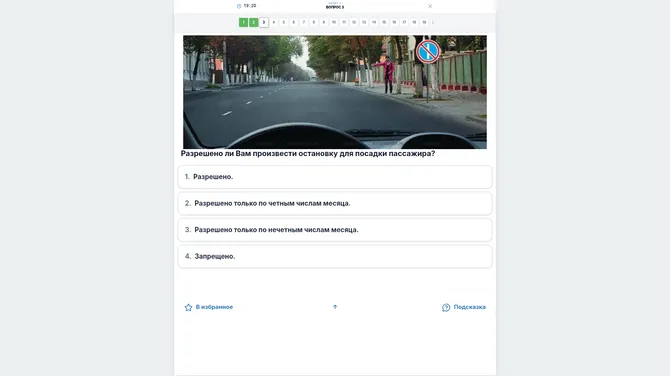Jump to question 16
Image resolution: width=670 pixels, height=376 pixels.
pos(394,22)
